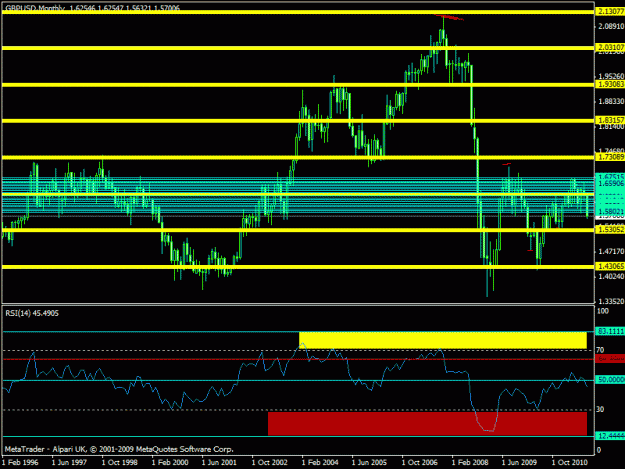This screenshot has height=469, width=625.
Task: Click the 1 Oct 1998 date label
Action: tap(120, 462)
